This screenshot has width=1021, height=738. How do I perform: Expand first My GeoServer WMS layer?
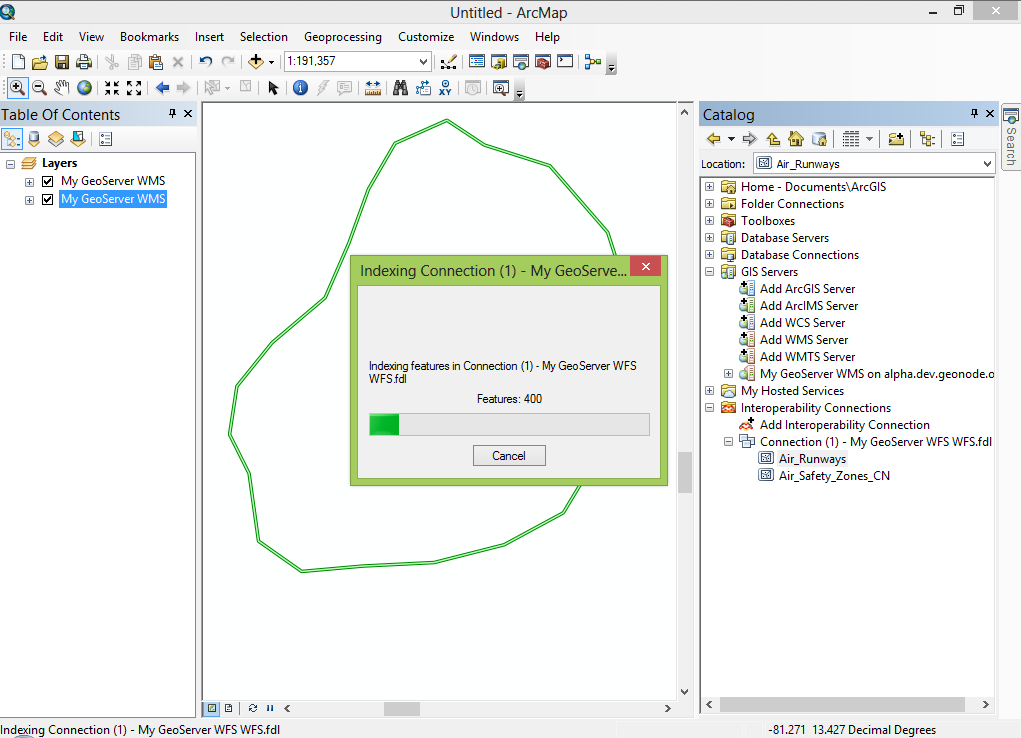29,182
